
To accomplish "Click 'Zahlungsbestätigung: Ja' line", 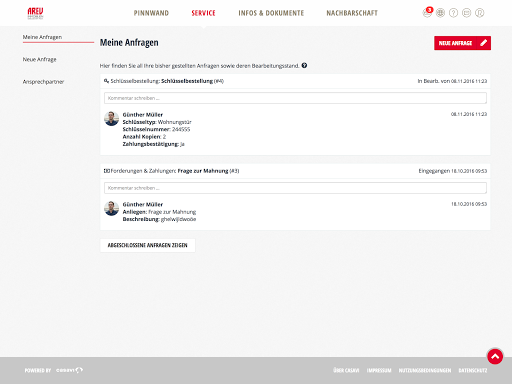I will [x=154, y=144].
